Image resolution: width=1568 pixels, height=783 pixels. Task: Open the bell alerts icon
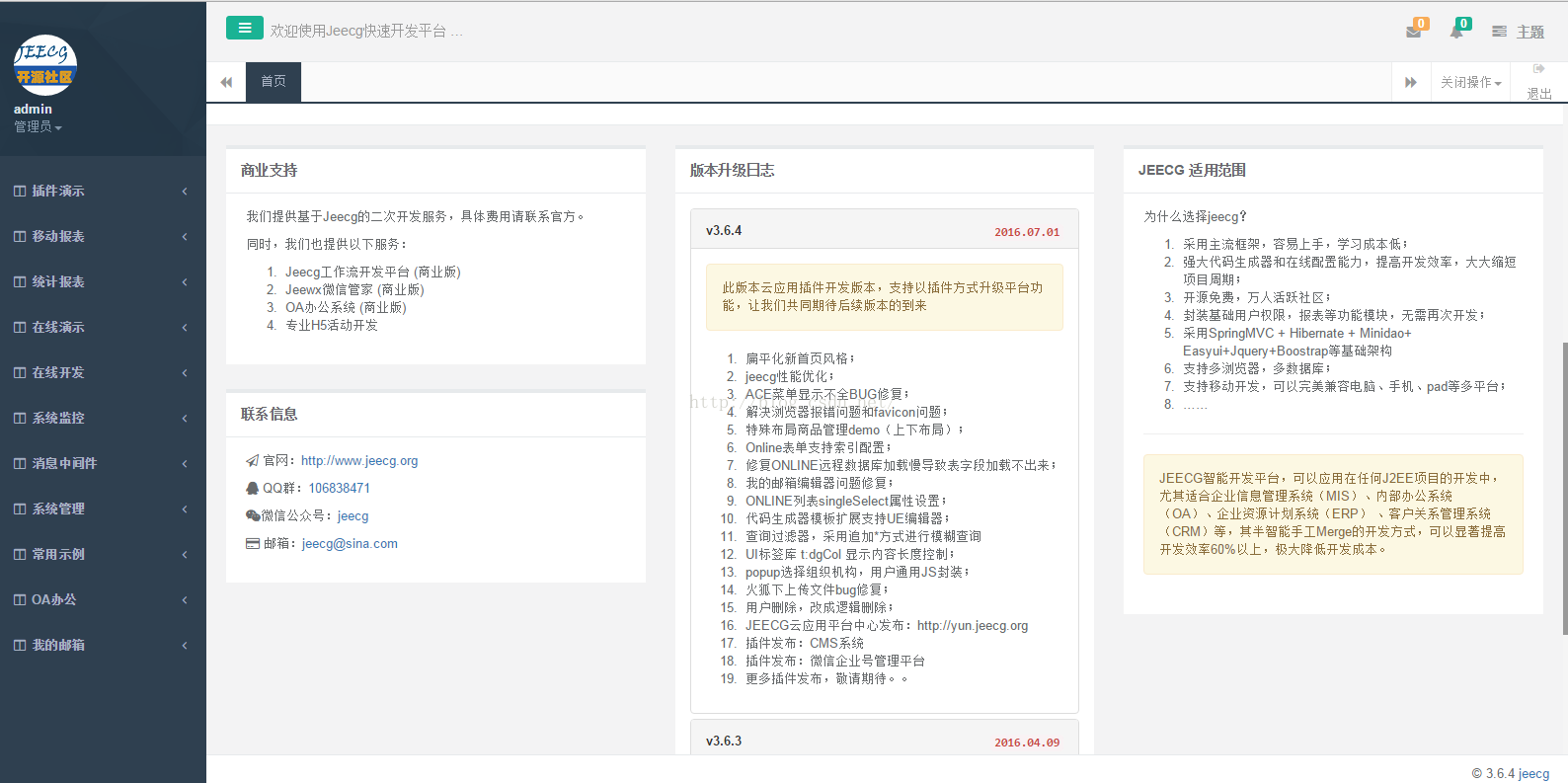click(x=1456, y=32)
